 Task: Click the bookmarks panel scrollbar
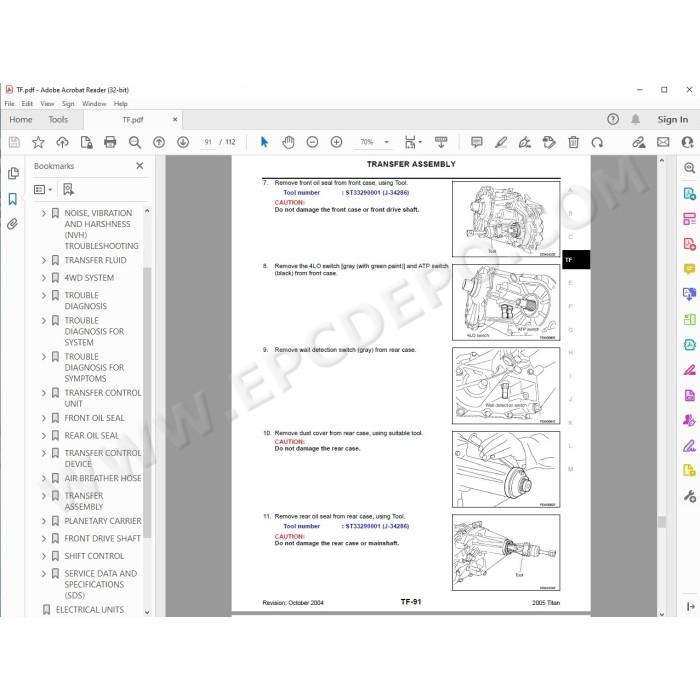(147, 403)
